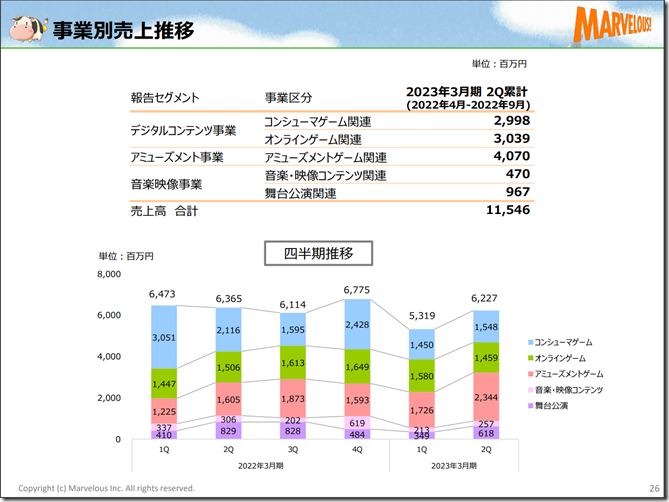Click the Marvelous Inc. copyright footer text
Viewport: 669px width, 502px height.
(106, 488)
